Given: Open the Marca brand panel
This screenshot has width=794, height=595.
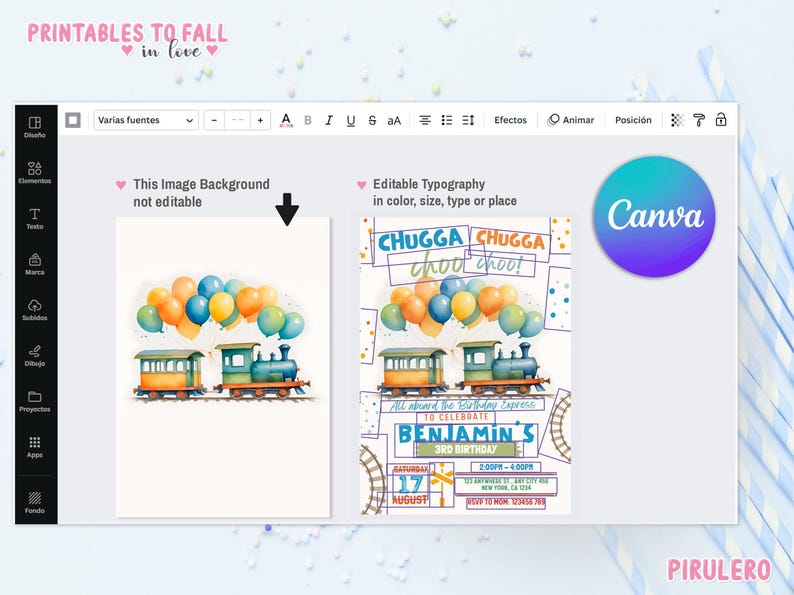Looking at the screenshot, I should pyautogui.click(x=34, y=264).
